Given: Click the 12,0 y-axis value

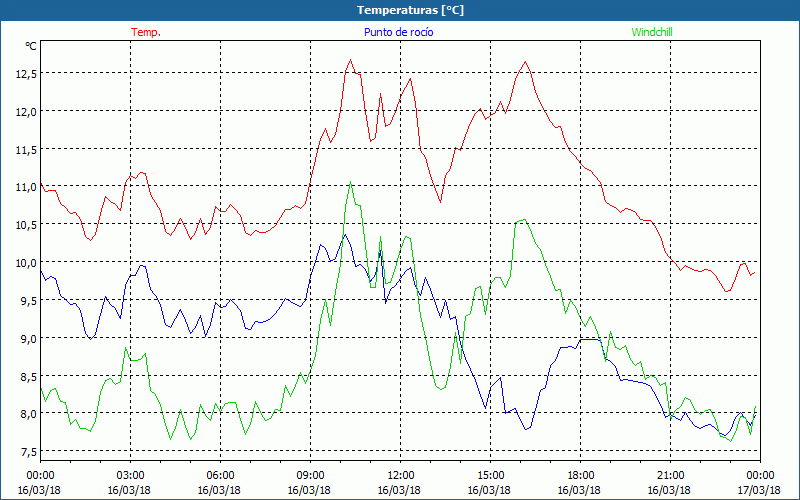Looking at the screenshot, I should [26, 111].
